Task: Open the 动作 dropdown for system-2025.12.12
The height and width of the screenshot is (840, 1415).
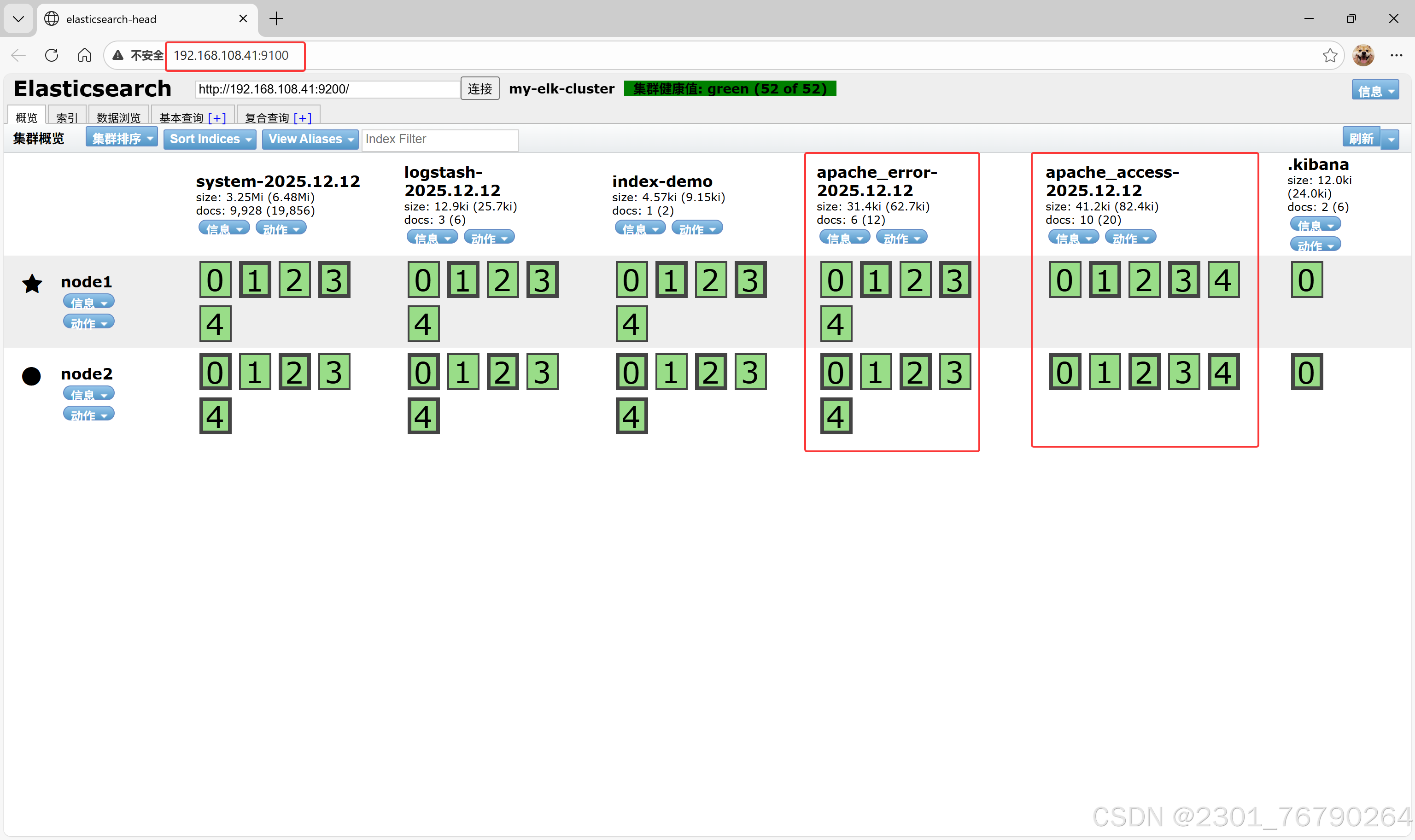Action: pos(281,228)
